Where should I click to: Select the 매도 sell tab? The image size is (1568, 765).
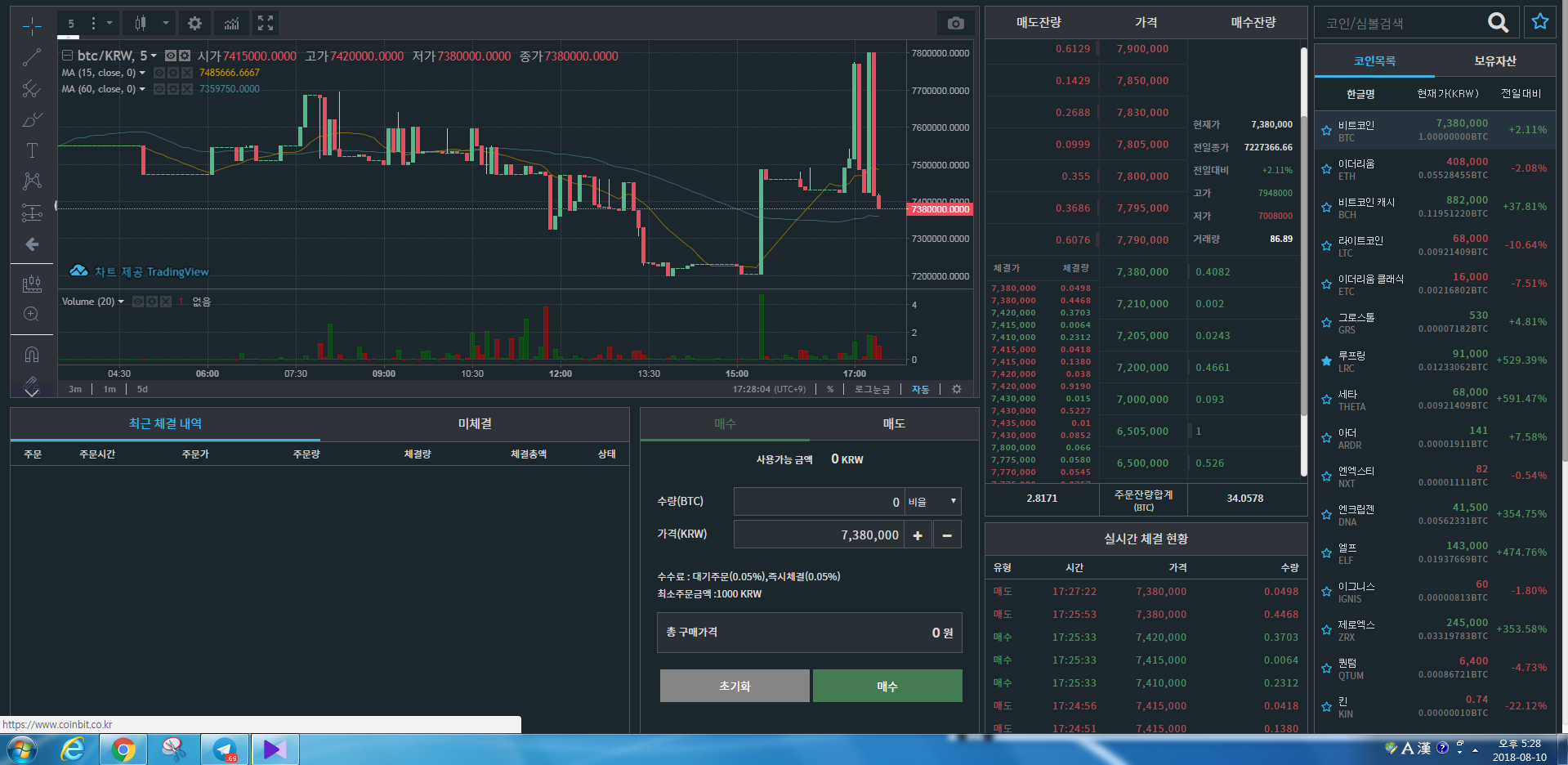coord(894,423)
